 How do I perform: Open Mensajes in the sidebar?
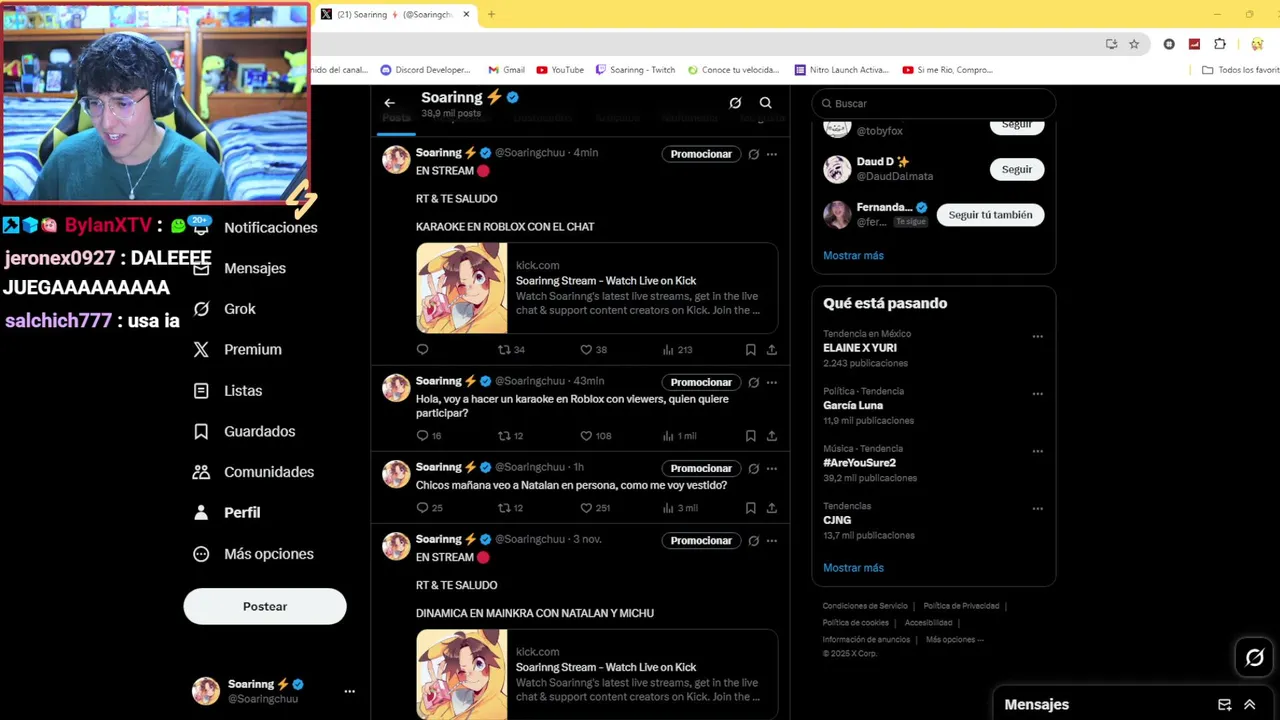pyautogui.click(x=240, y=268)
